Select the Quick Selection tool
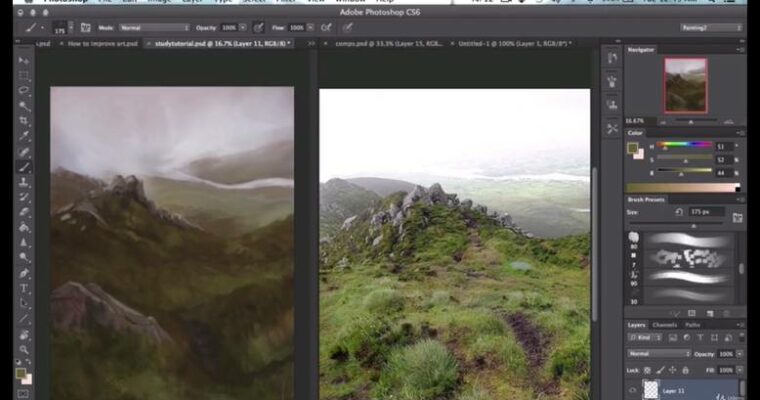The image size is (760, 400). (x=23, y=106)
